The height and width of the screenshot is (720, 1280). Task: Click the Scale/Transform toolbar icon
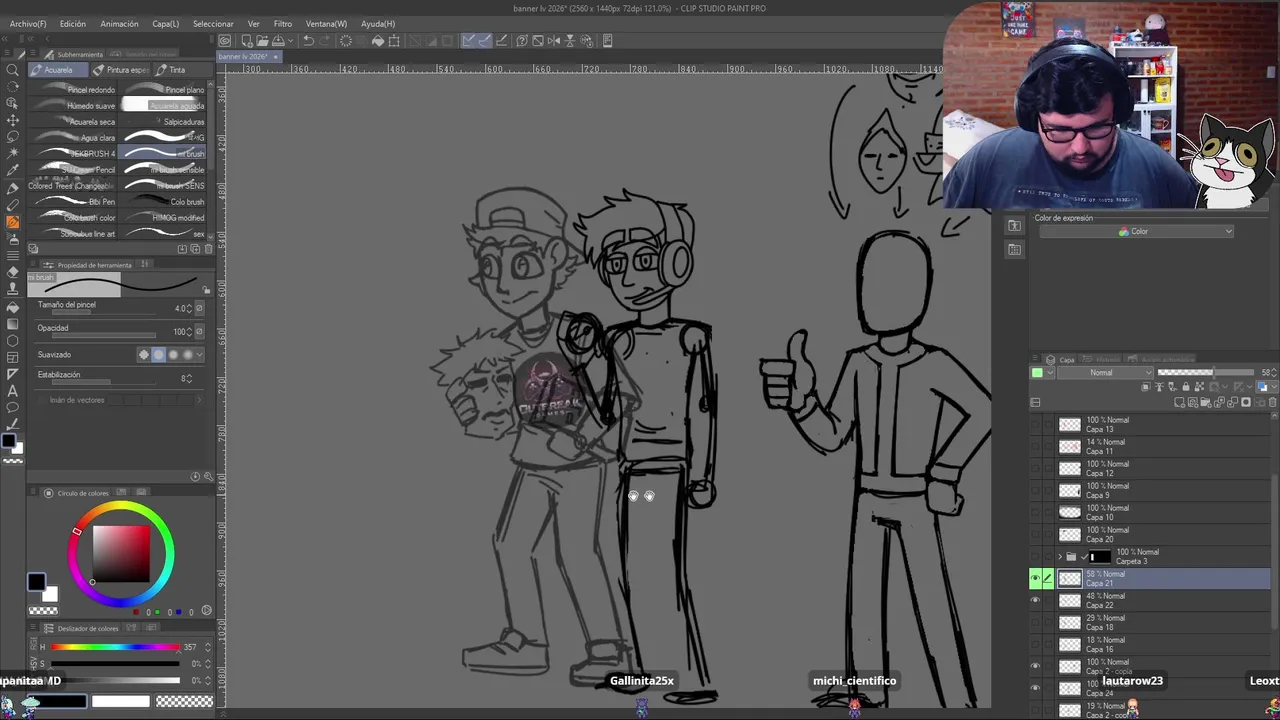point(394,41)
